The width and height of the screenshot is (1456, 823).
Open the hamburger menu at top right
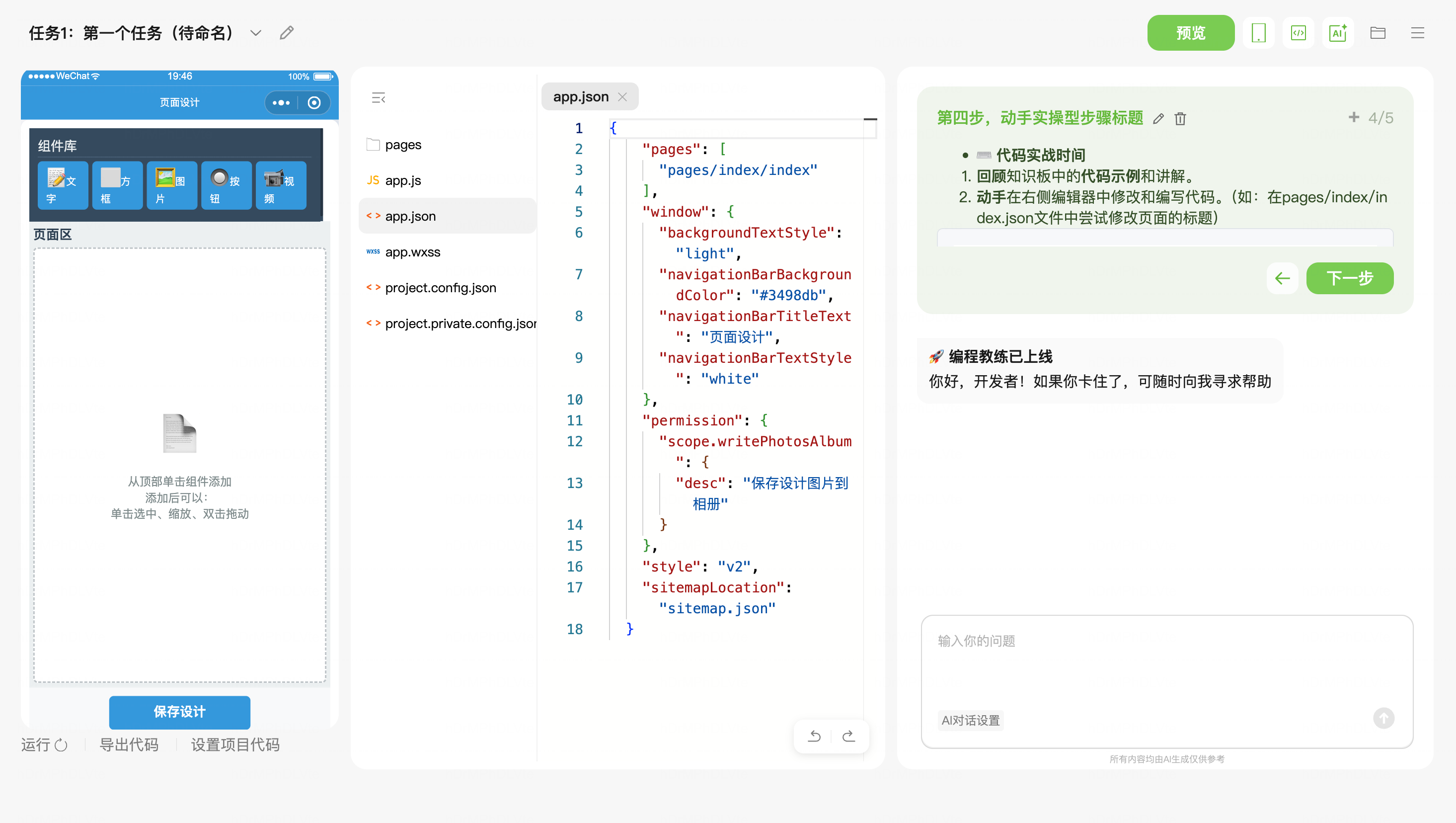coord(1417,33)
